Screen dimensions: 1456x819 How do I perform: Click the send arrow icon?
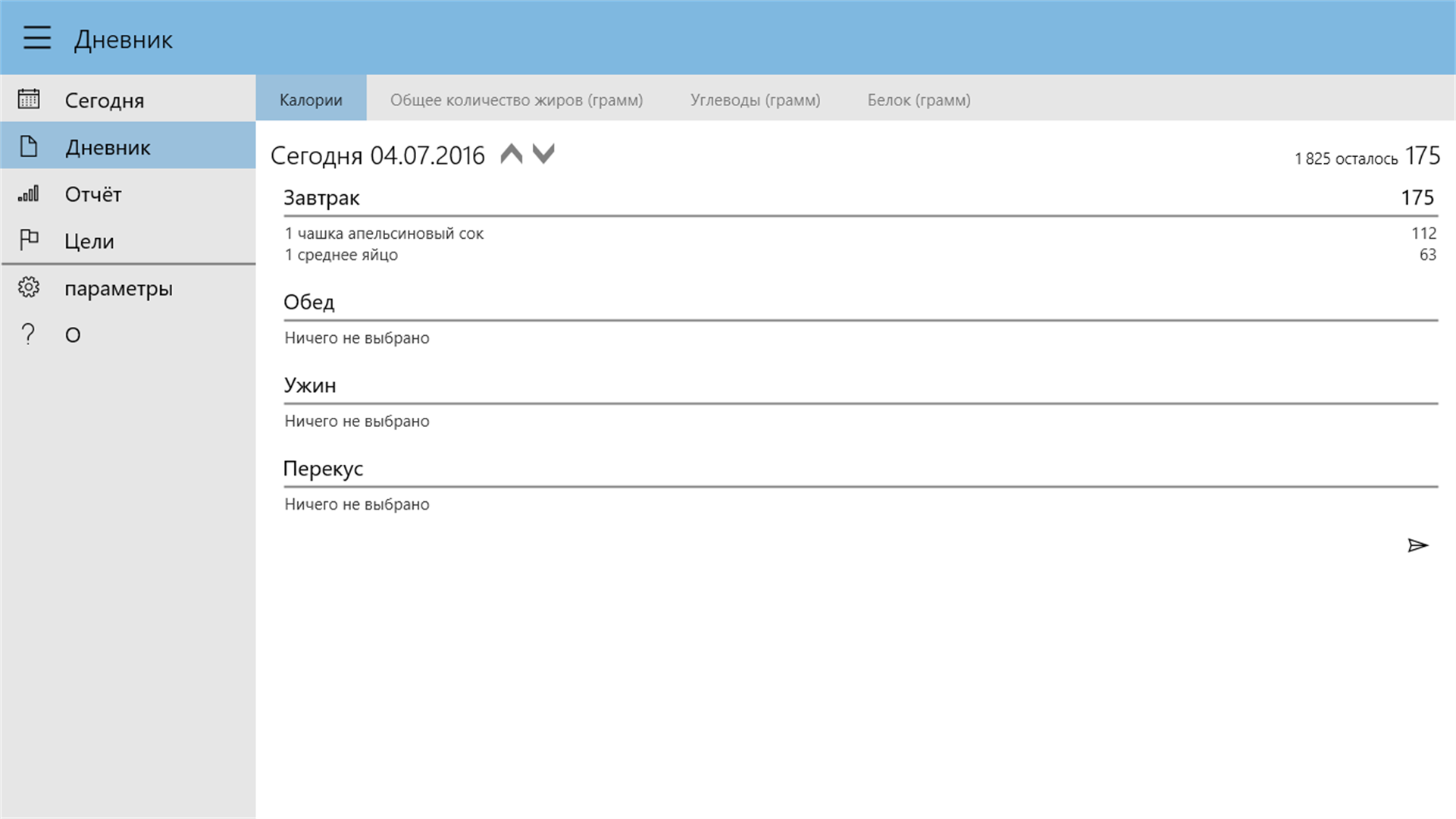tap(1417, 545)
